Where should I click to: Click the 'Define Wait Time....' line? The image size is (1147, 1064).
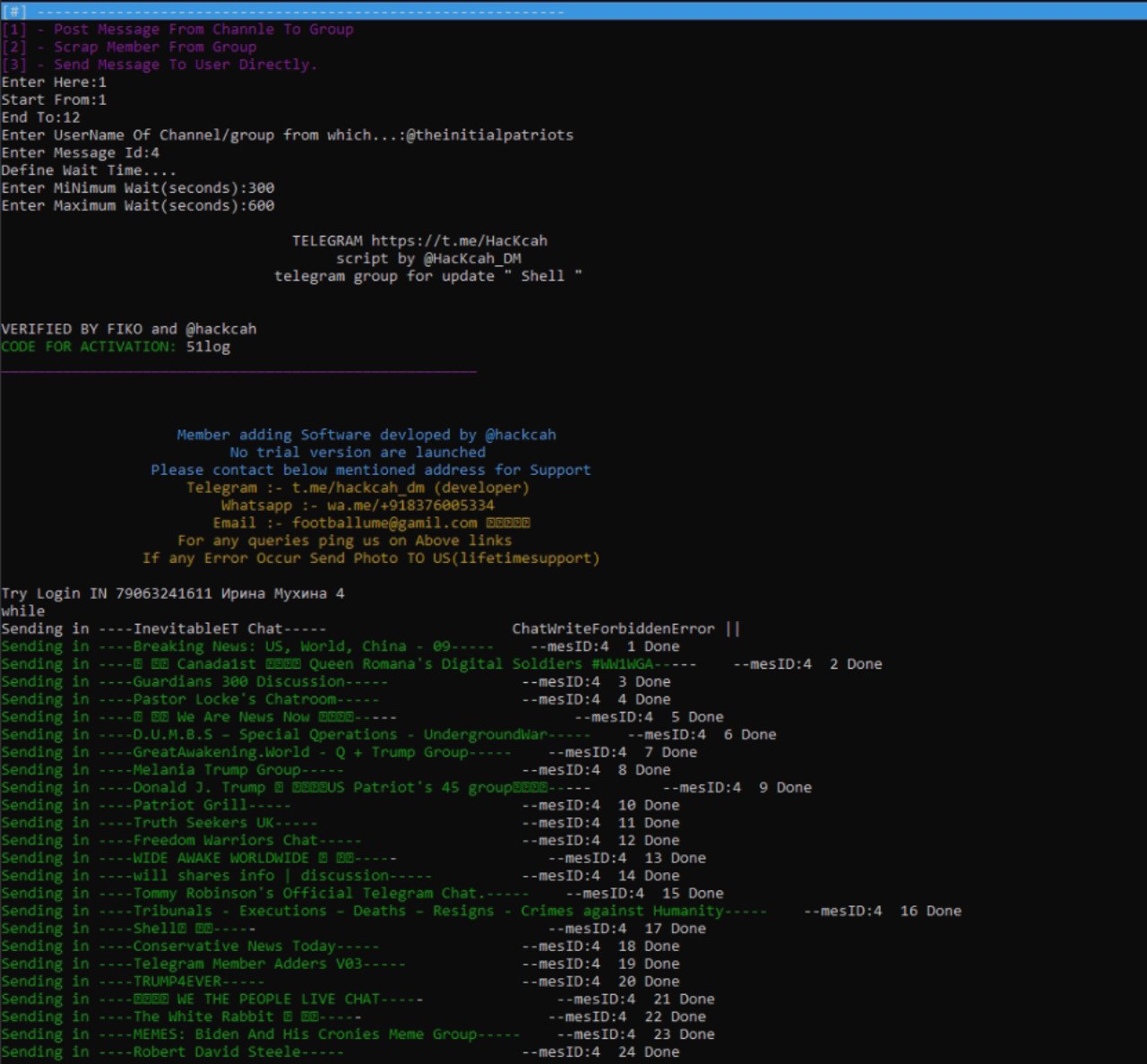point(89,170)
